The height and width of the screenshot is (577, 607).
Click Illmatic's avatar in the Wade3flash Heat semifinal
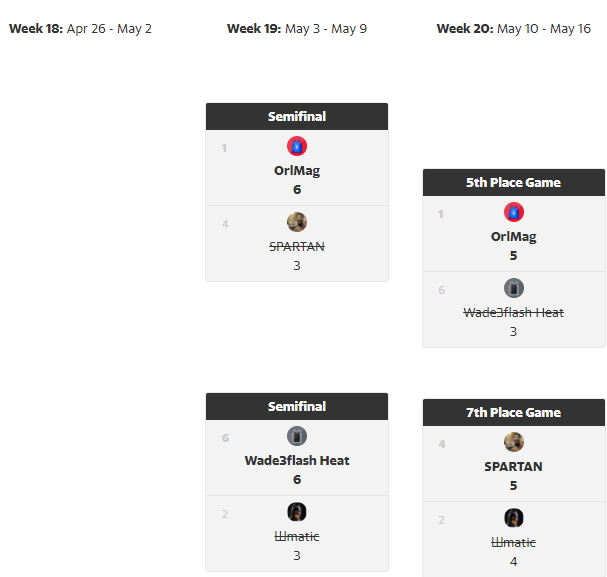point(297,512)
